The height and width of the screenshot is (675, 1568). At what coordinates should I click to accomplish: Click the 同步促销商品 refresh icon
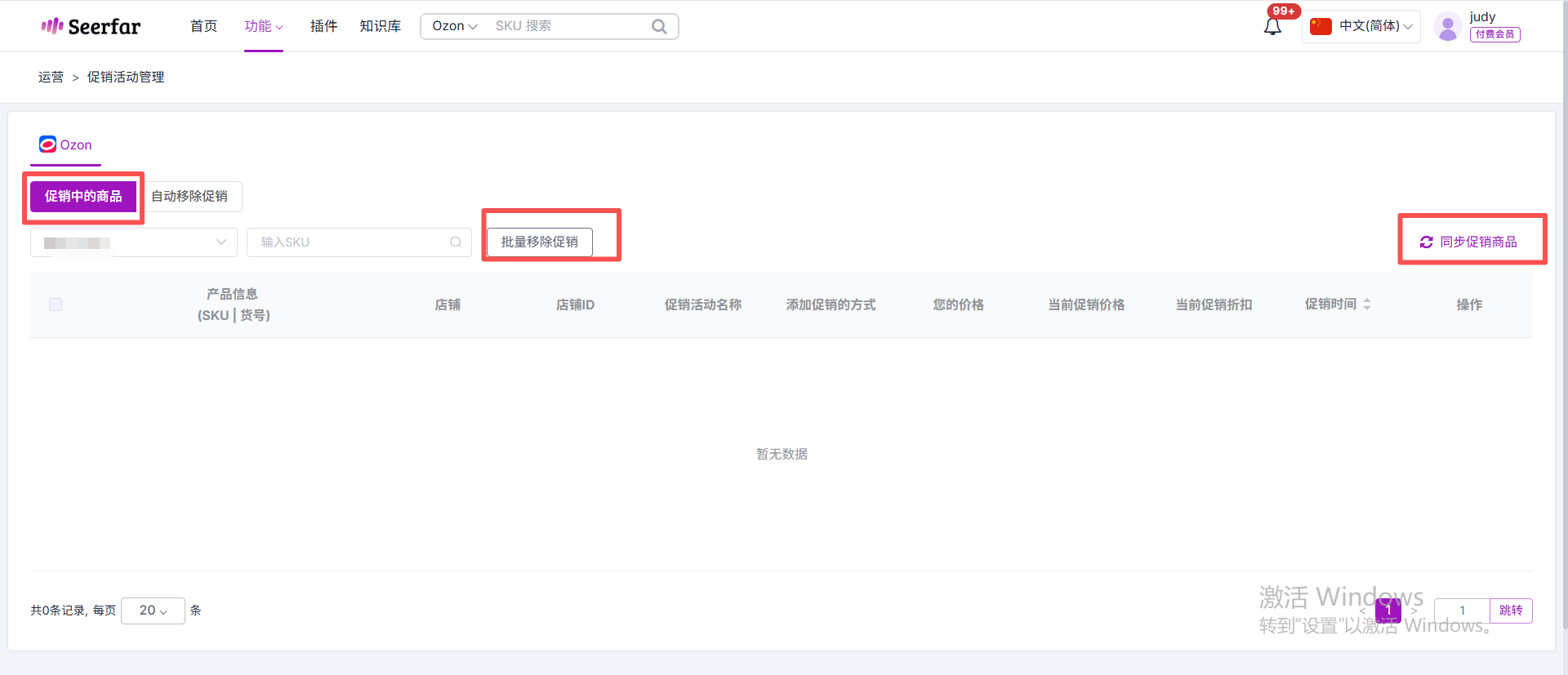(x=1426, y=242)
